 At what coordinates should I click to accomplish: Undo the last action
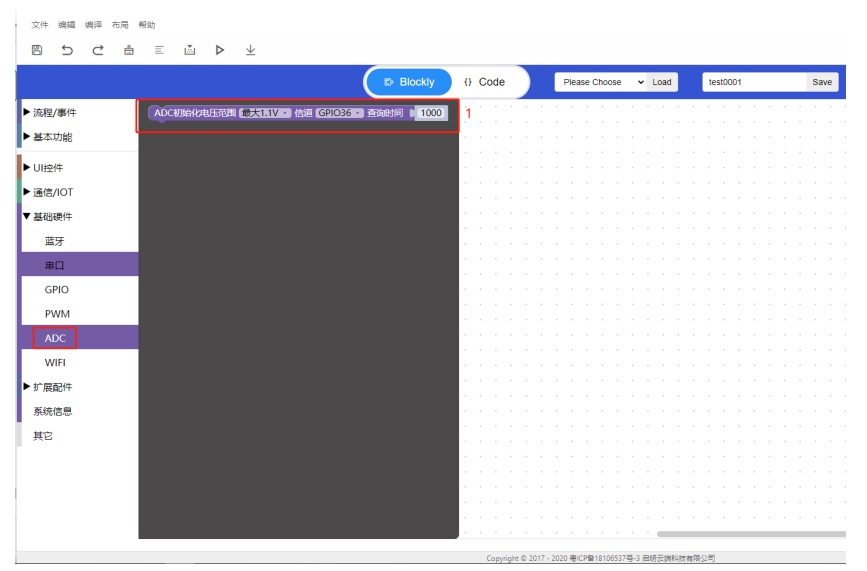click(x=67, y=50)
